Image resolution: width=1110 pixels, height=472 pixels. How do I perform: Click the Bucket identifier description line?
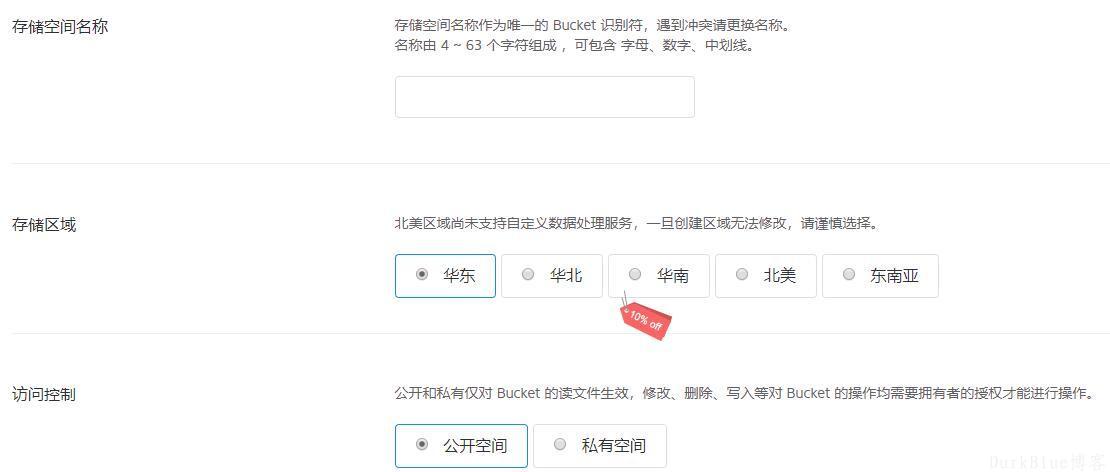(592, 26)
